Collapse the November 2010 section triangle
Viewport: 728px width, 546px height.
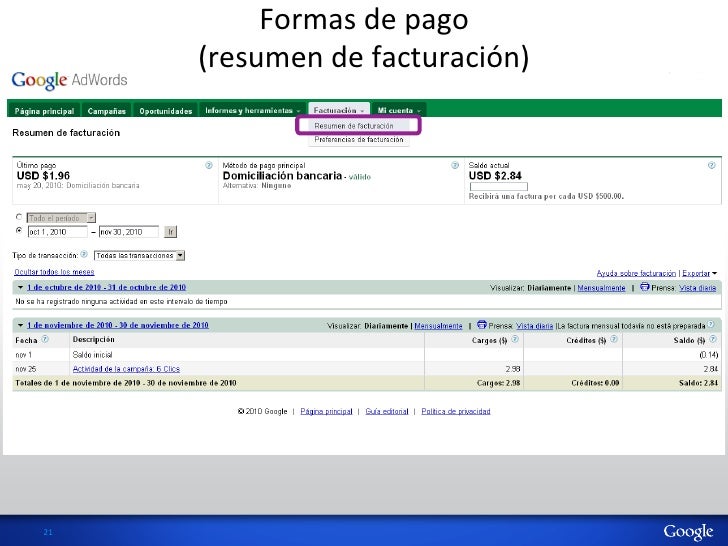pyautogui.click(x=20, y=325)
